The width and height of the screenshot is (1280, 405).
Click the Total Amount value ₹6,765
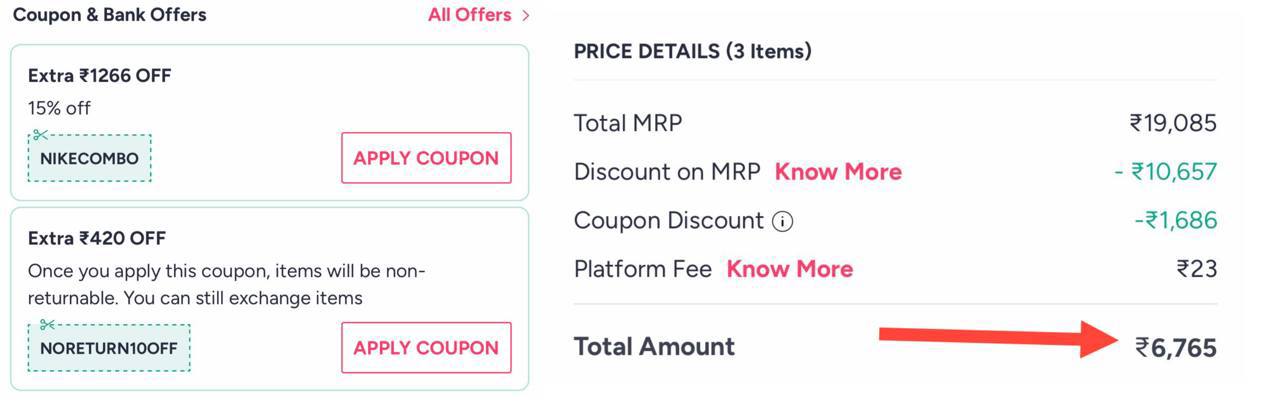pyautogui.click(x=1176, y=348)
